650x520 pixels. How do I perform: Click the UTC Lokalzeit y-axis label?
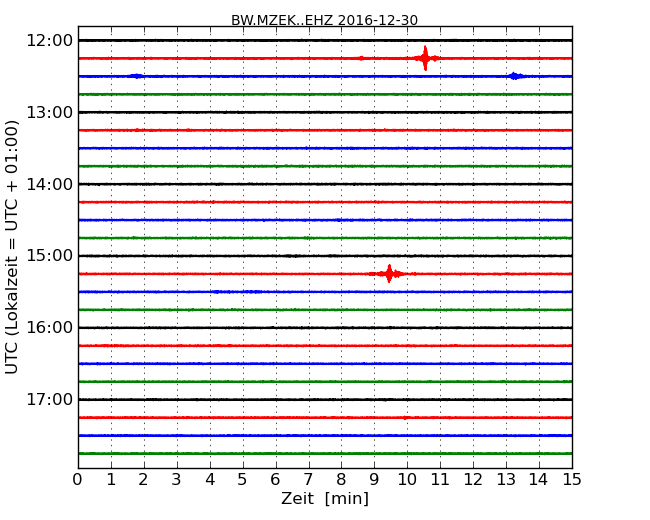point(13,246)
